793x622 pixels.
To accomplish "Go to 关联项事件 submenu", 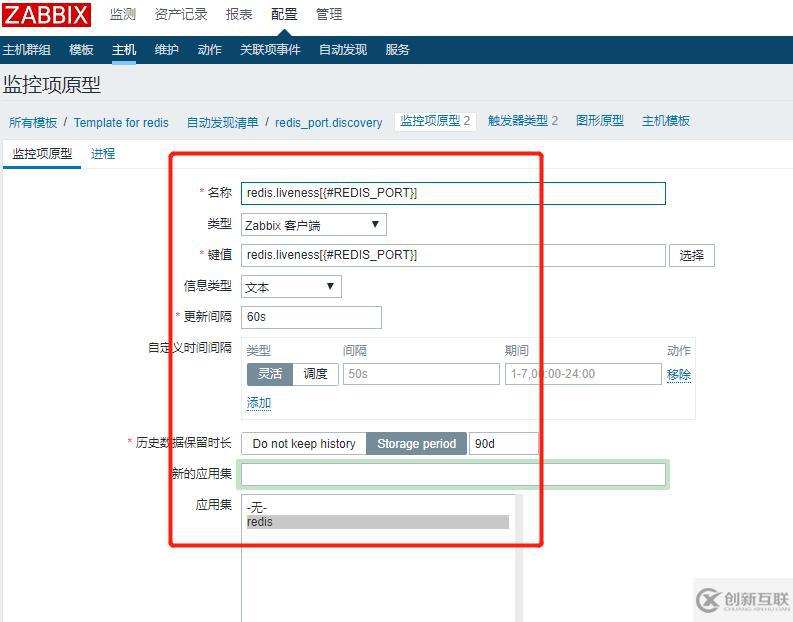I will click(270, 50).
